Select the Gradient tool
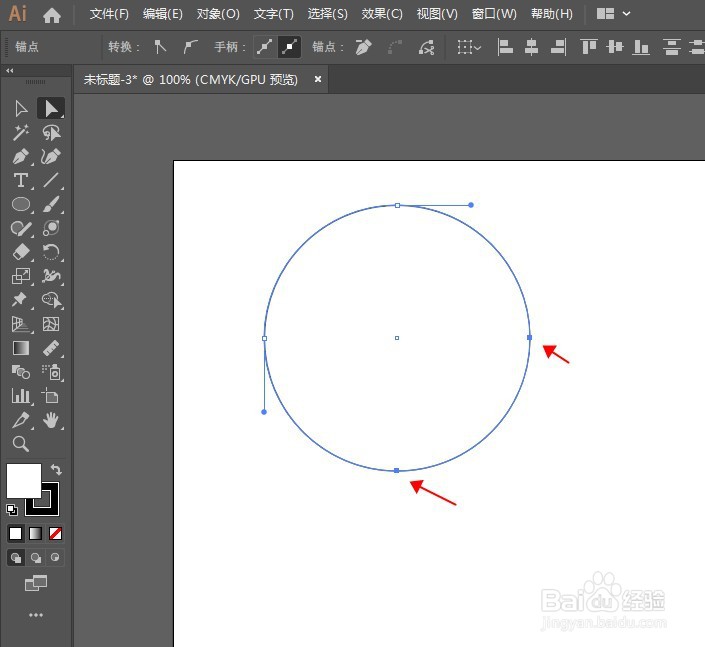705x647 pixels. [x=21, y=348]
